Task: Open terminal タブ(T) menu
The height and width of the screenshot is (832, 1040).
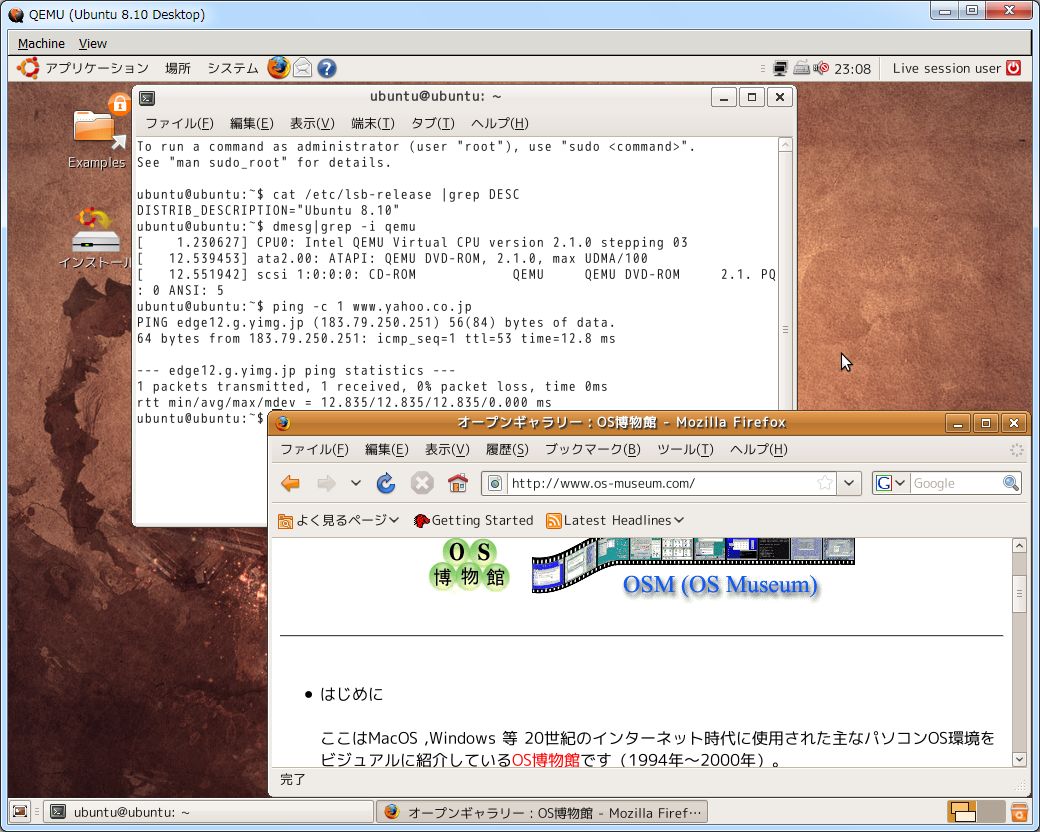Action: [433, 123]
